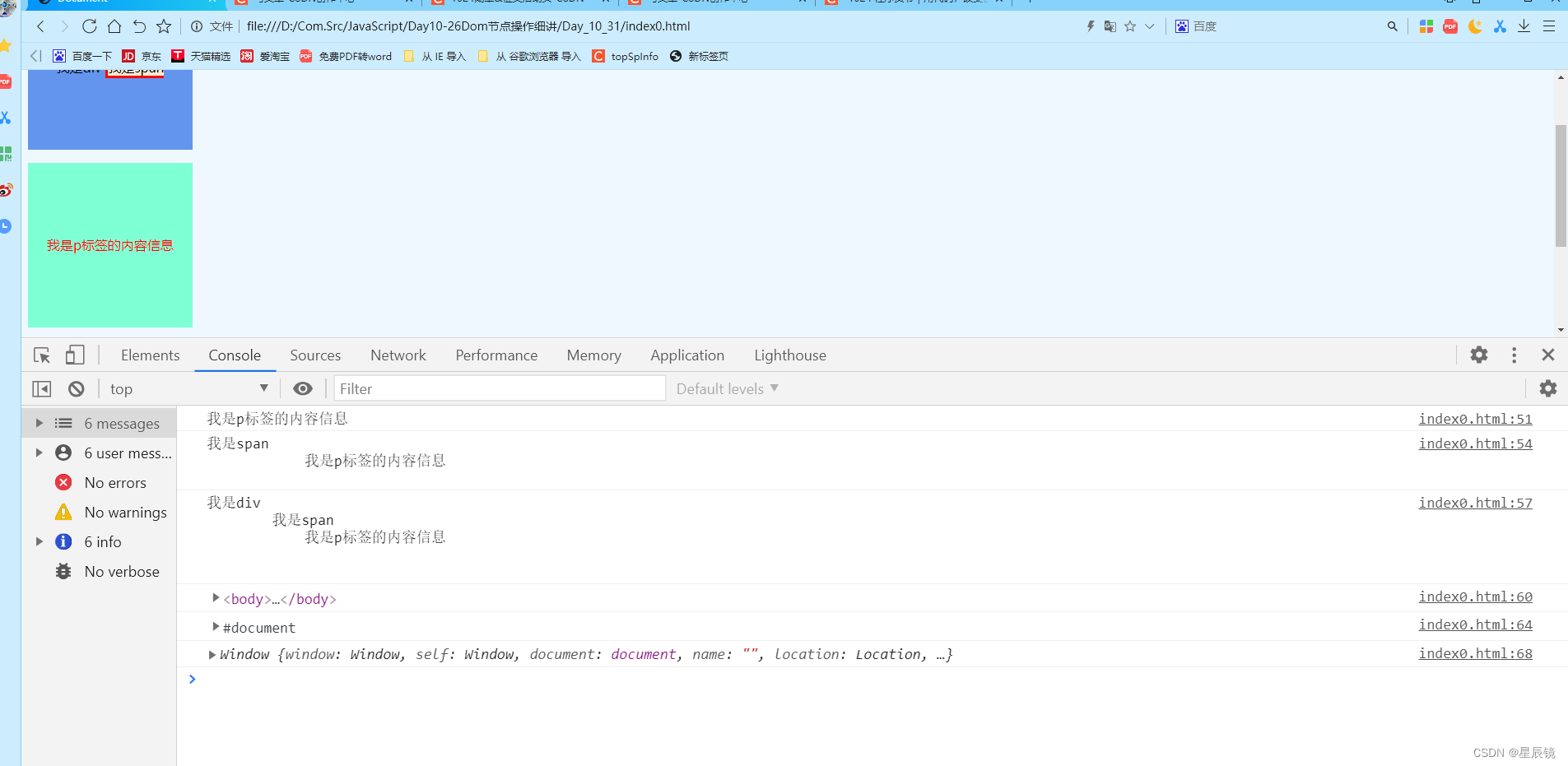Open the Default levels dropdown
1568x766 pixels.
click(728, 388)
